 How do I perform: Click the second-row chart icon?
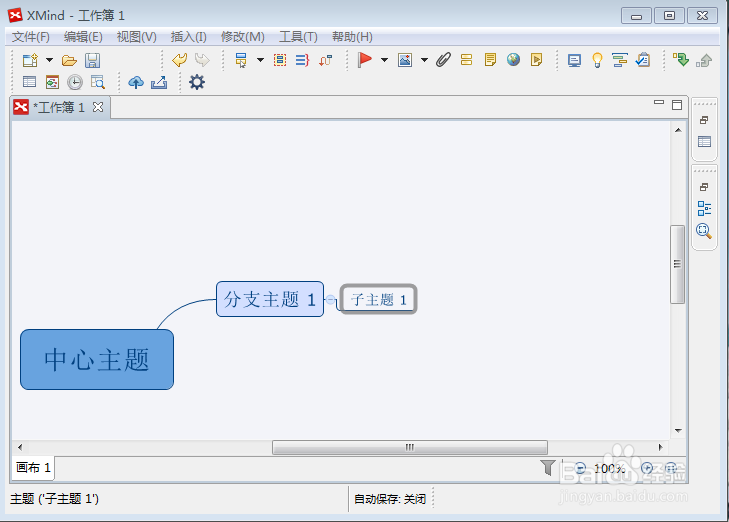pyautogui.click(x=52, y=83)
